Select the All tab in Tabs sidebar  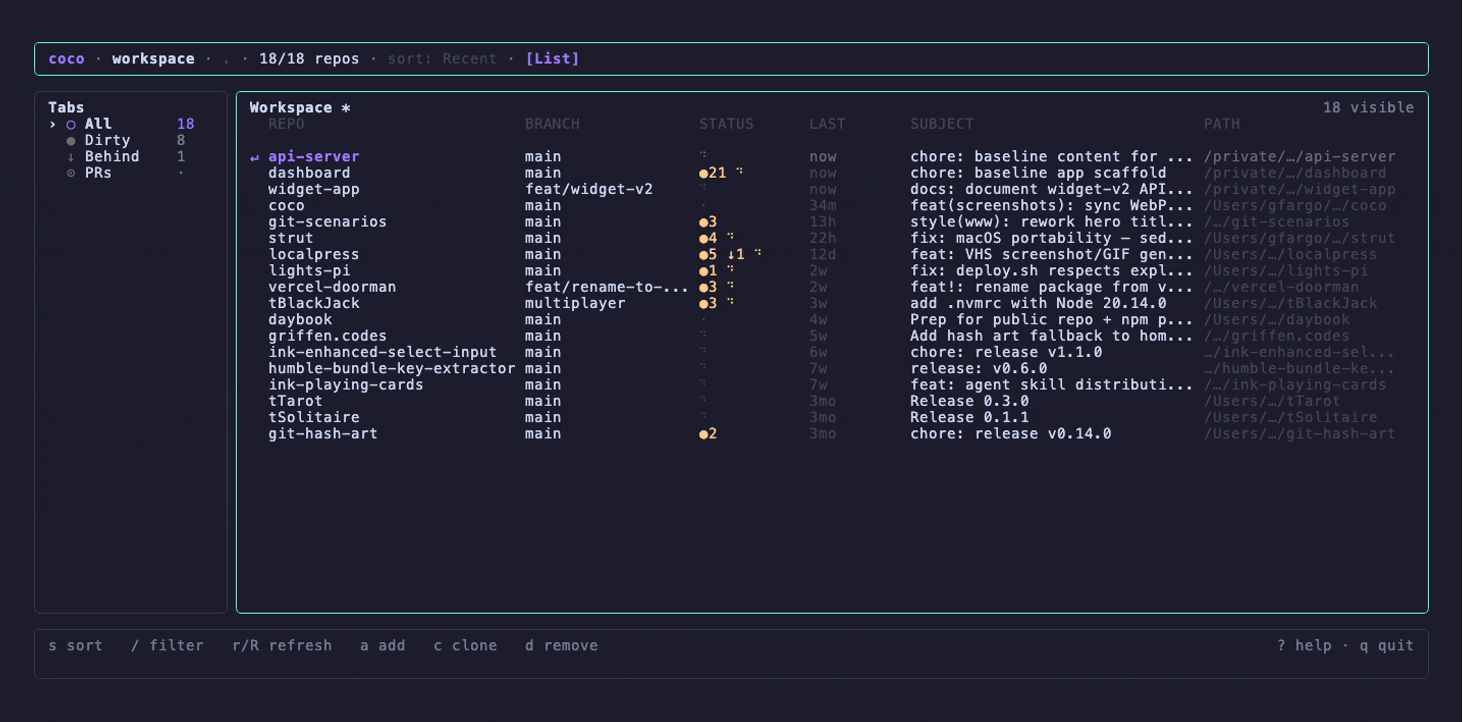[x=121, y=124]
